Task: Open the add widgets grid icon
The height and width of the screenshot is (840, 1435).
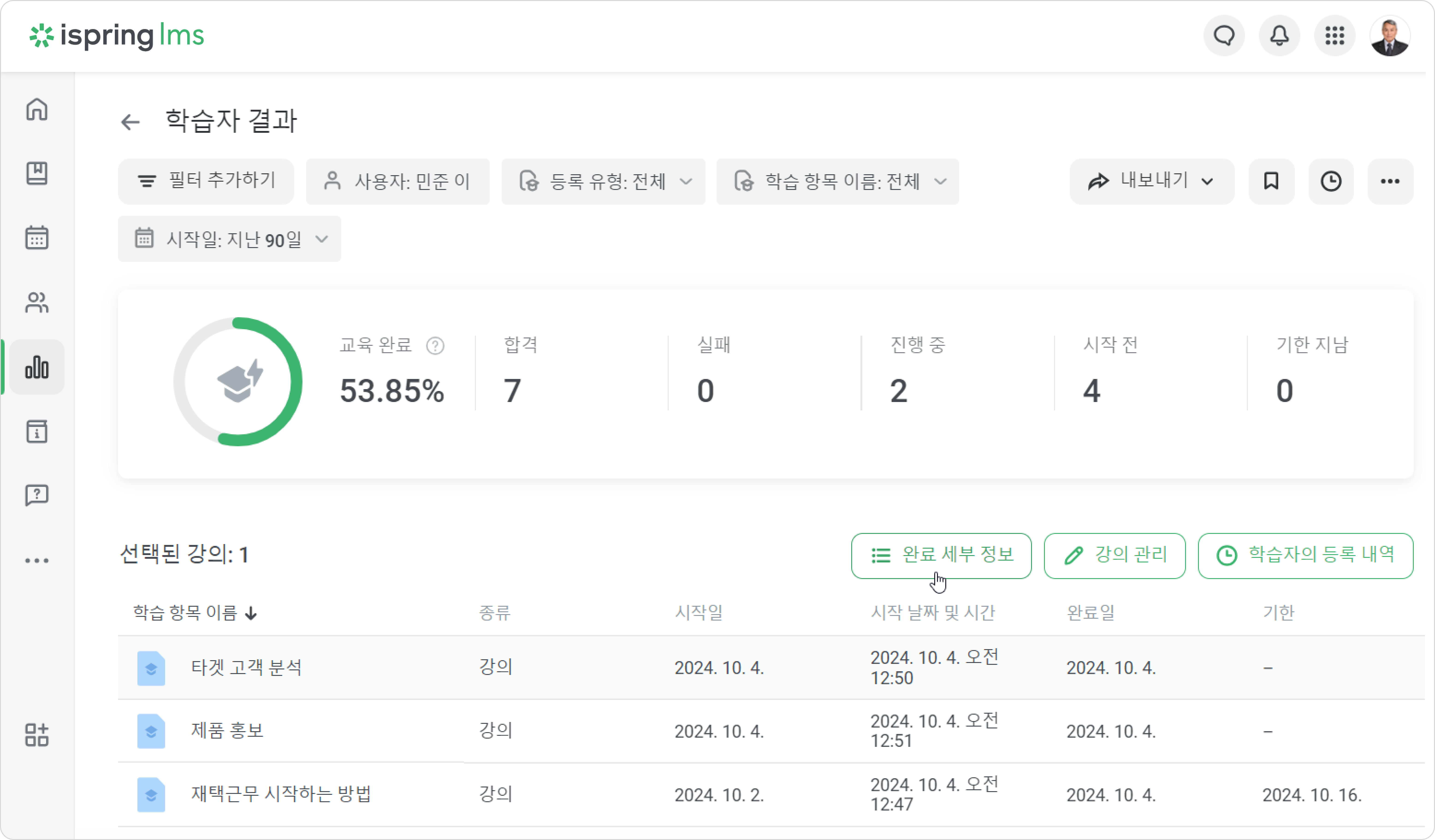Action: (37, 735)
